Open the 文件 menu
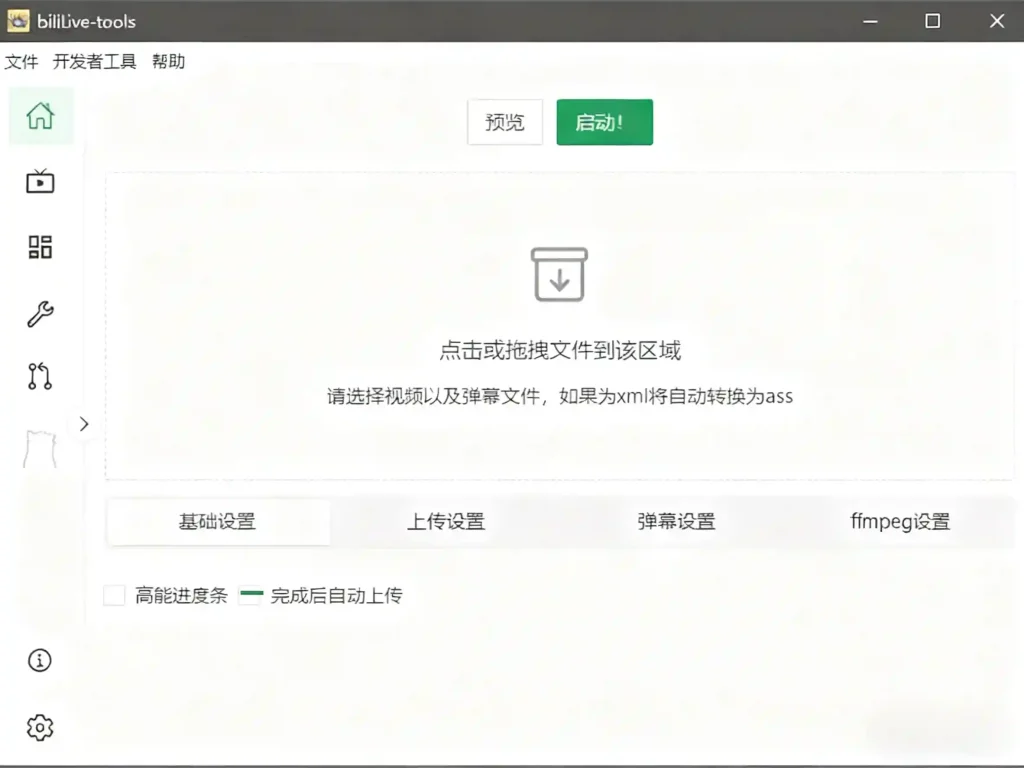Screen dimensions: 1024x768 21,61
